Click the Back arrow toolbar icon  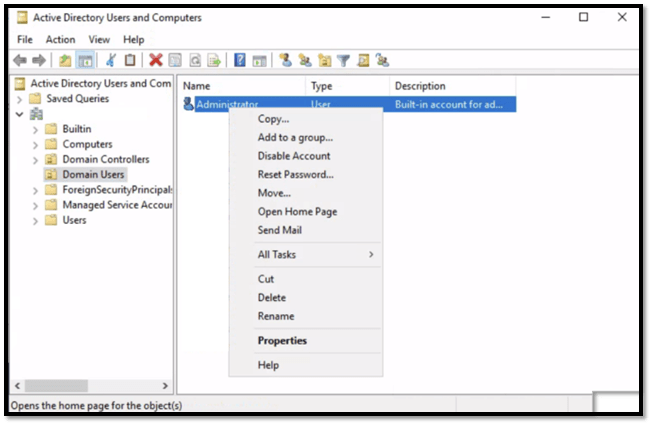click(x=19, y=61)
